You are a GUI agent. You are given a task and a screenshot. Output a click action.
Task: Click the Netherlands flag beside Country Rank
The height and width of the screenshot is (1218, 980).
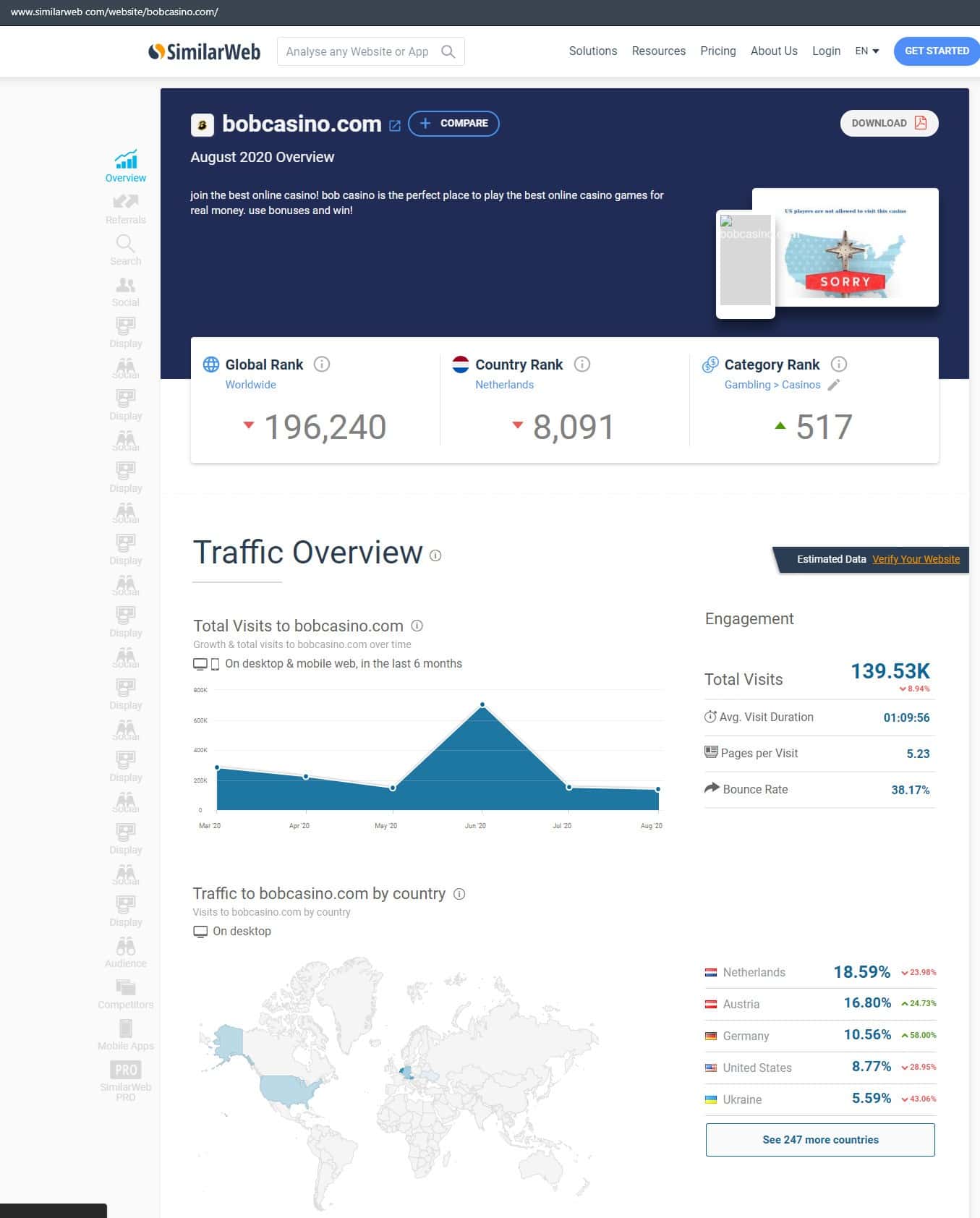(x=461, y=364)
